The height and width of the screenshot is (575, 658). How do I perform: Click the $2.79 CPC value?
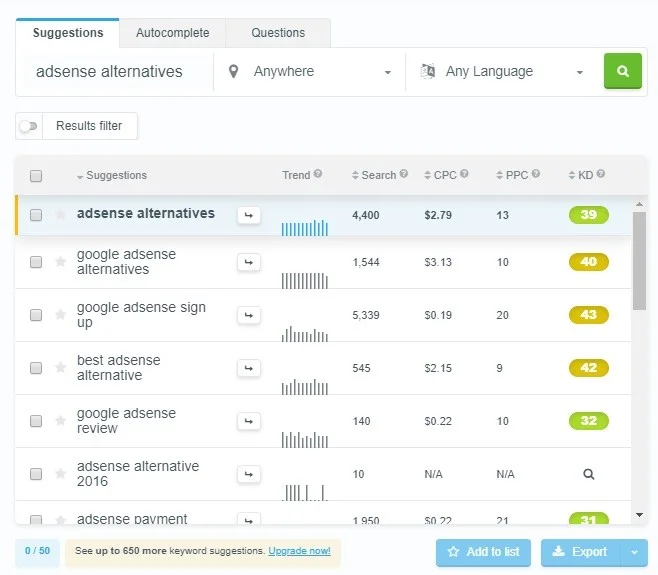click(438, 215)
